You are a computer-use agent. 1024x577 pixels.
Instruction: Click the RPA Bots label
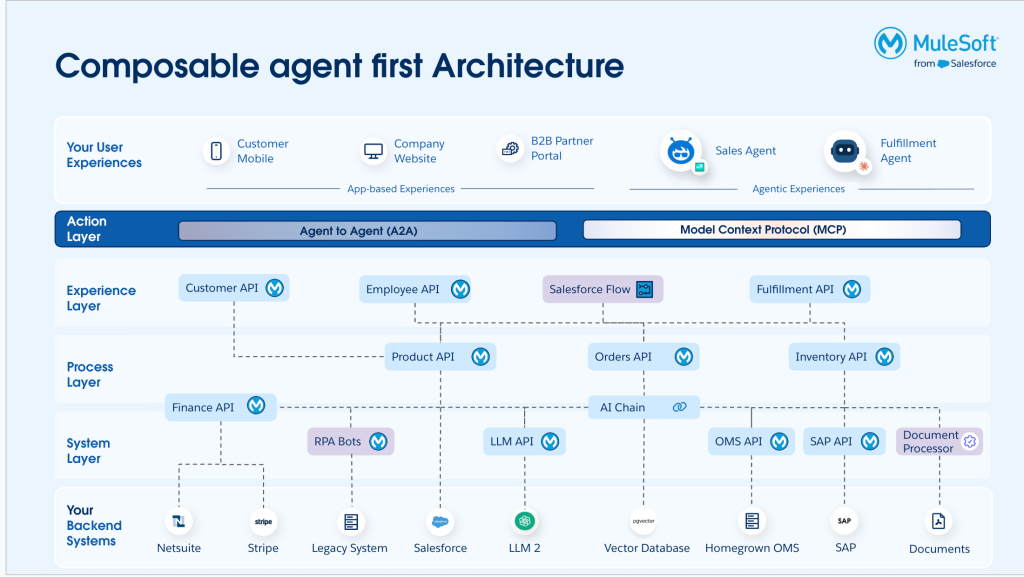tap(338, 442)
